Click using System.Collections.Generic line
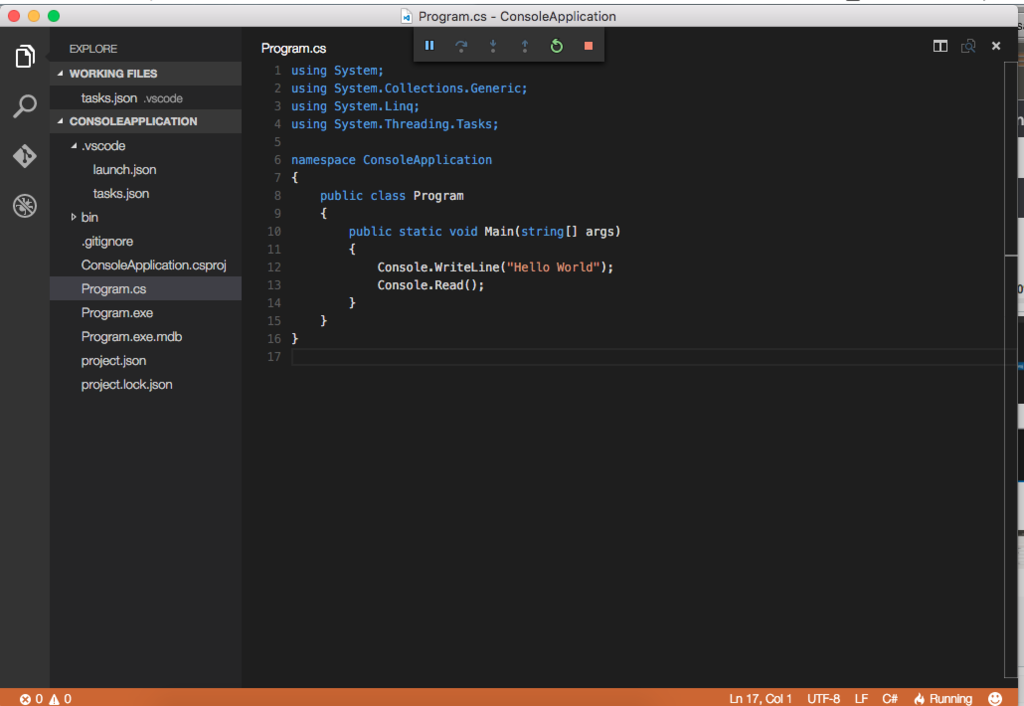 coord(409,88)
